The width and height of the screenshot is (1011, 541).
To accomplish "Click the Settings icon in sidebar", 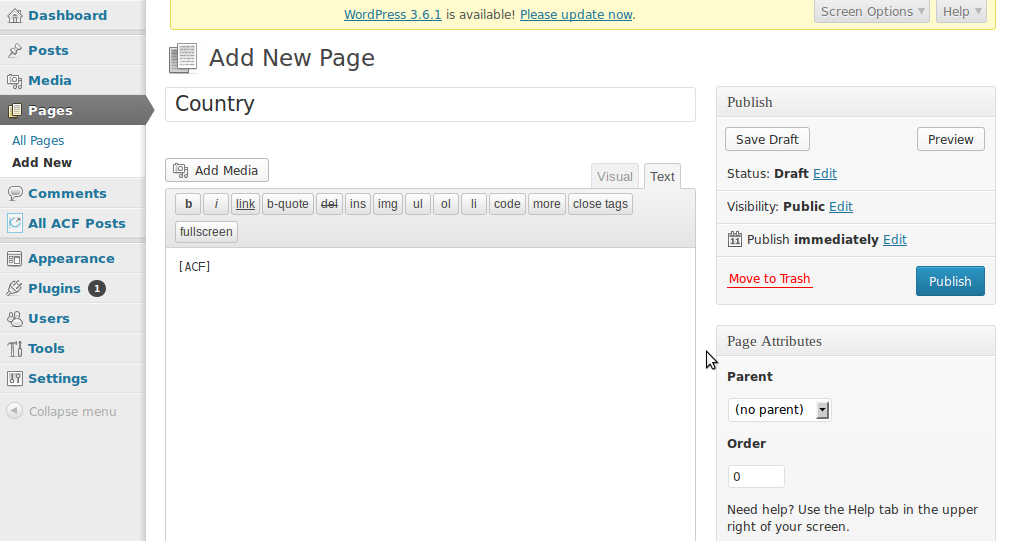I will coord(14,379).
